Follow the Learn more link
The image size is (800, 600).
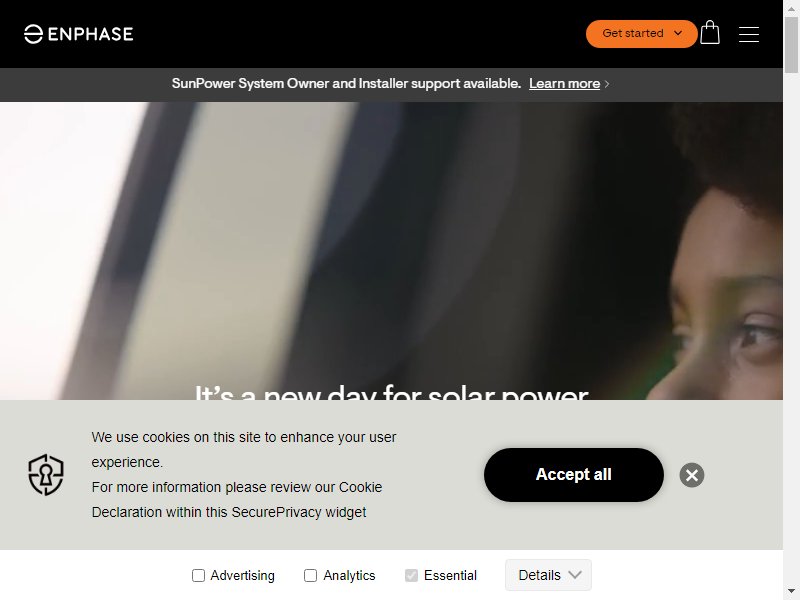tap(564, 84)
